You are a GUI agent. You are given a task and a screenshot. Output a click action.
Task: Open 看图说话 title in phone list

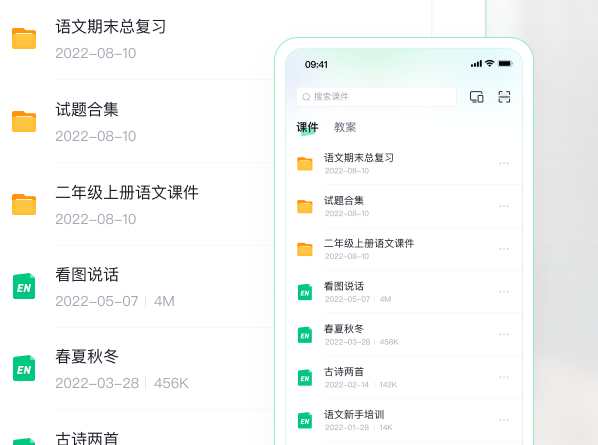[344, 286]
